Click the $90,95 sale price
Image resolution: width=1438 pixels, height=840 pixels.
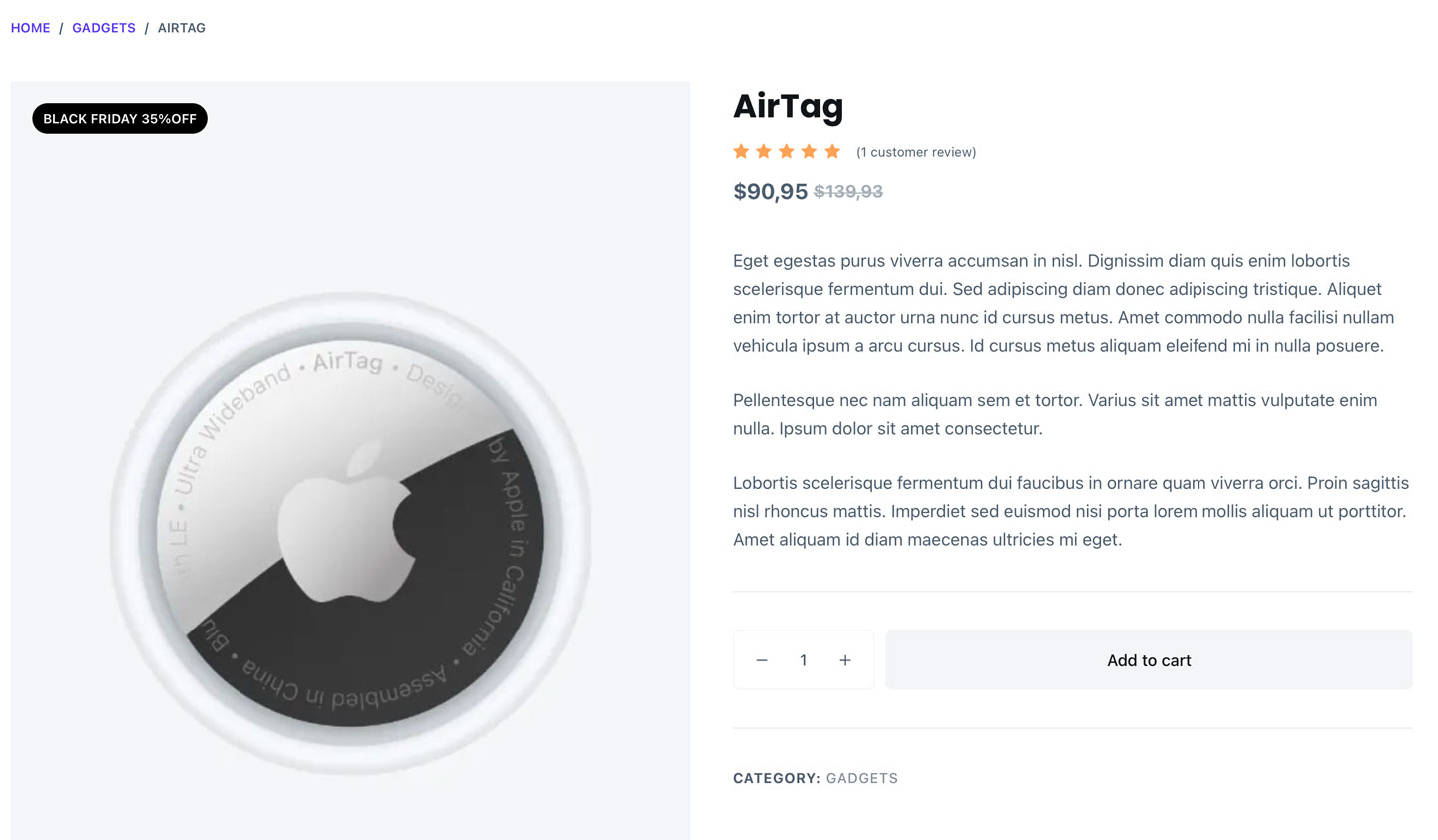[x=770, y=191]
